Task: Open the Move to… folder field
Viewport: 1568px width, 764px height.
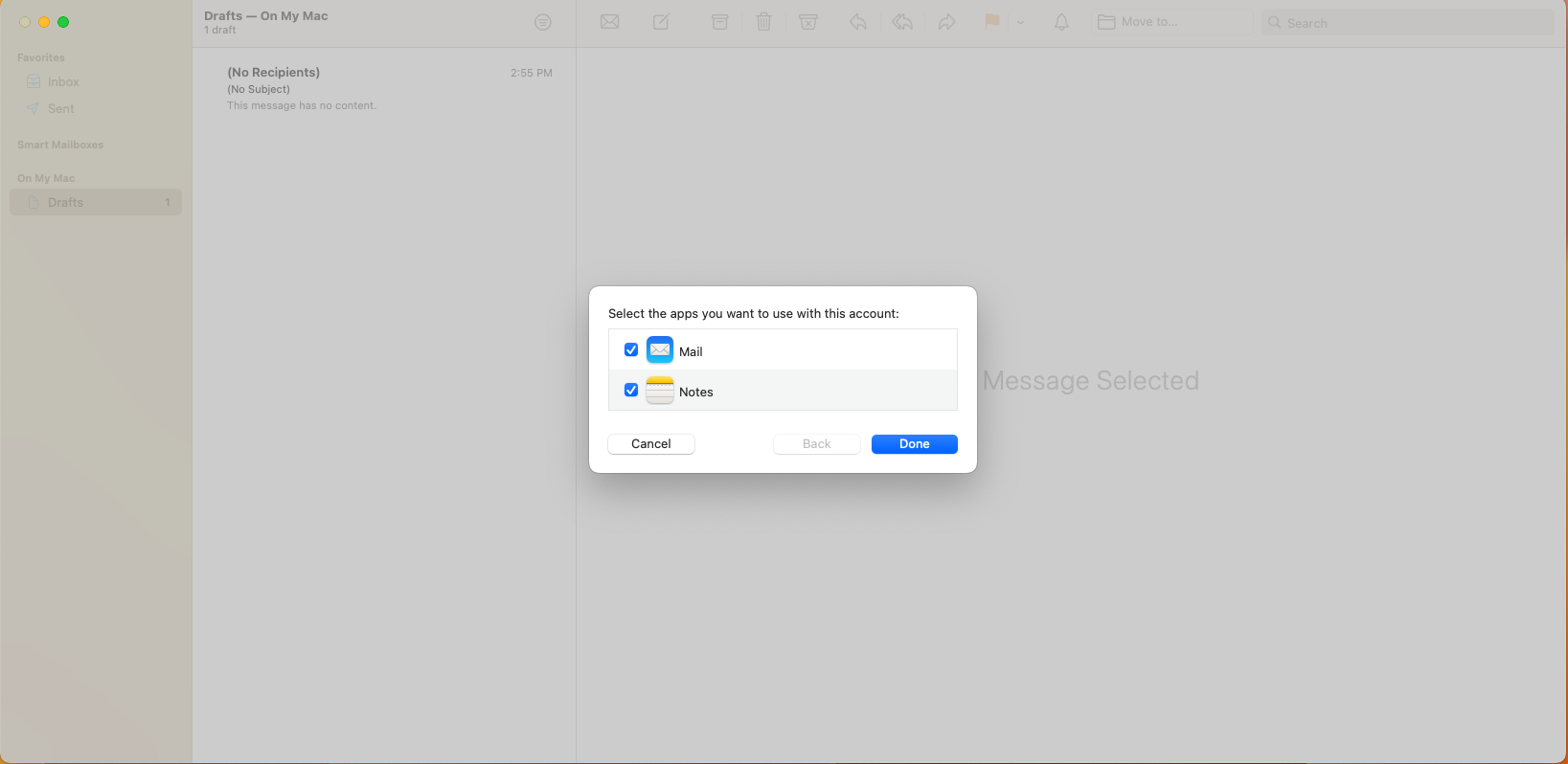Action: tap(1172, 22)
